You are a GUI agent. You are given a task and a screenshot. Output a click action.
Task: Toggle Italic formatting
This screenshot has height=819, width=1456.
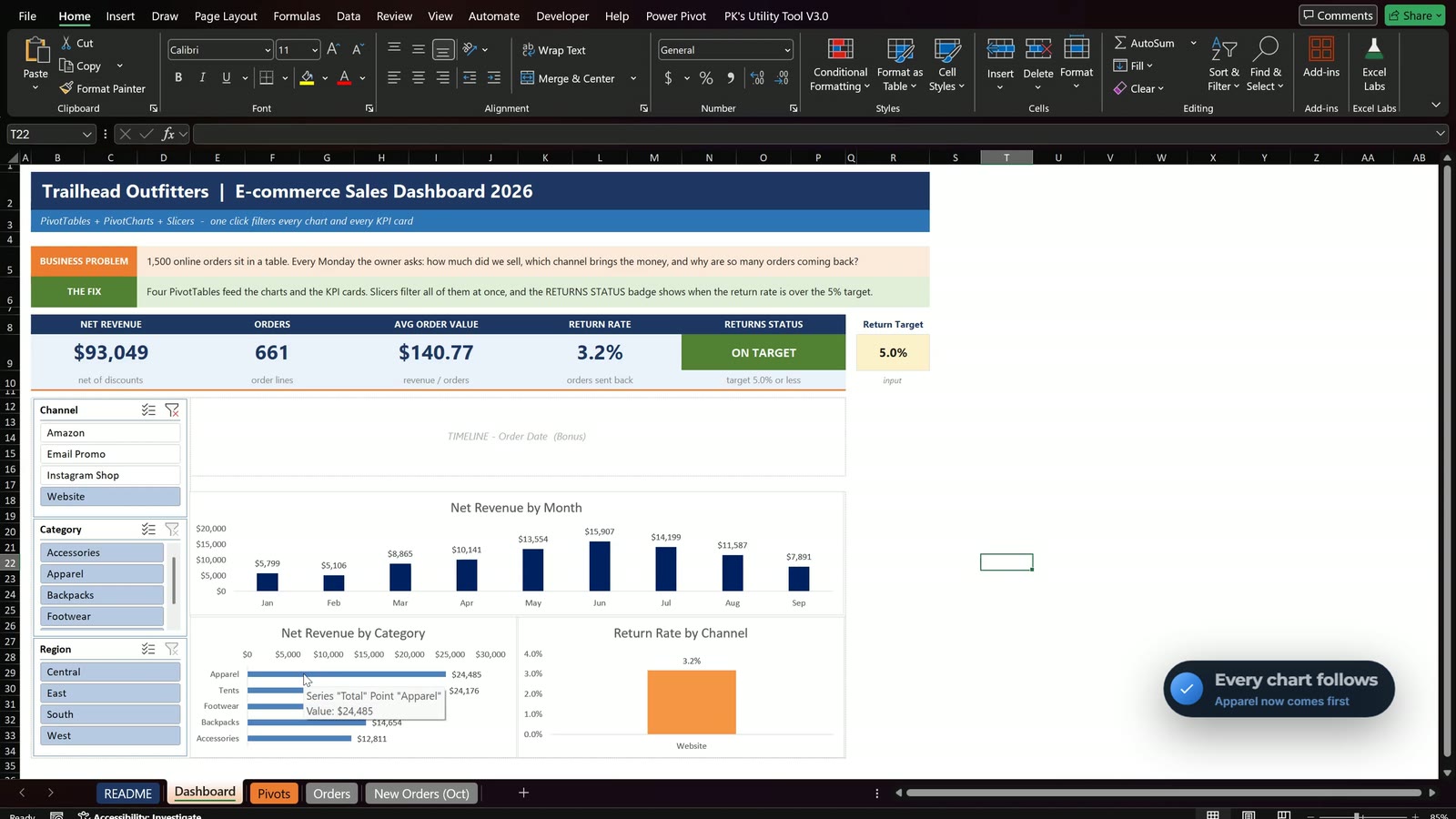(x=202, y=78)
